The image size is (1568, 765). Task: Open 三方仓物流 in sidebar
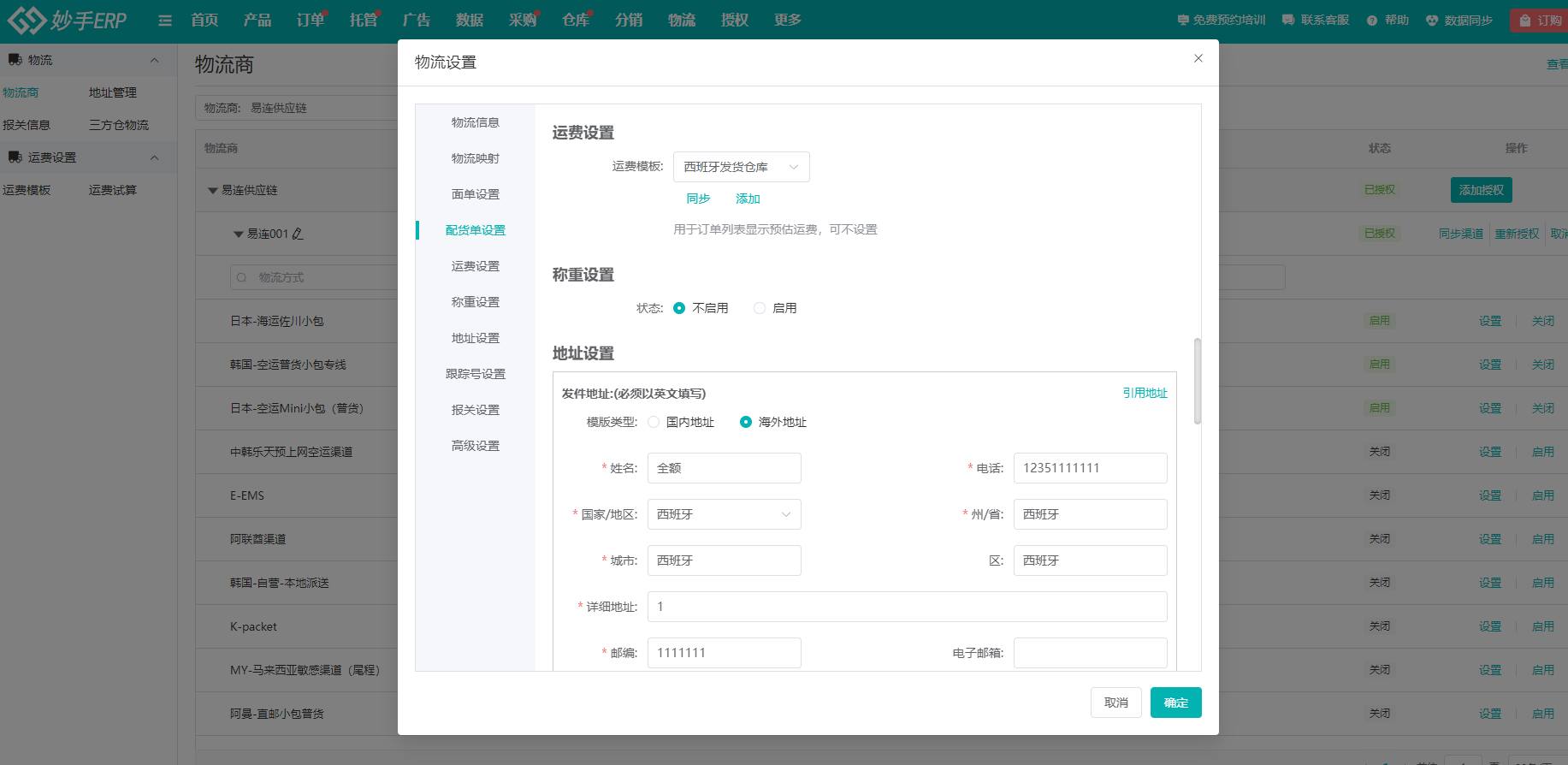(119, 125)
